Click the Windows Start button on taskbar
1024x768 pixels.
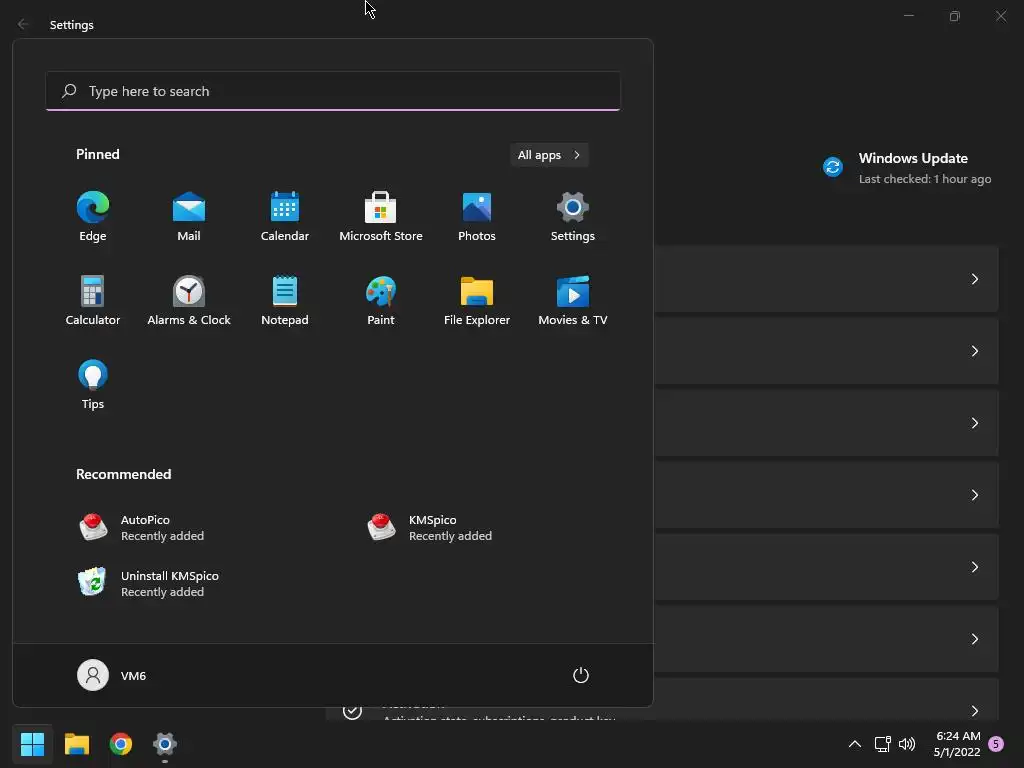(x=33, y=744)
